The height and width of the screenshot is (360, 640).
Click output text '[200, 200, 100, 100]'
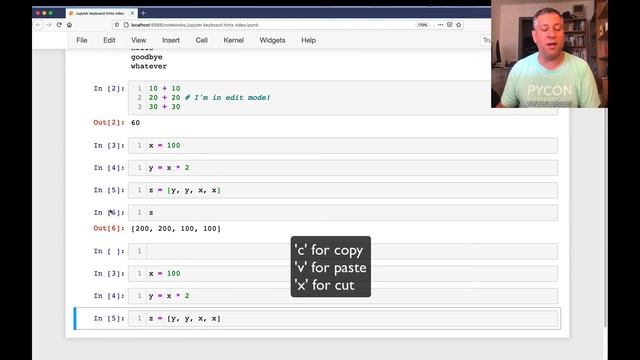point(176,229)
